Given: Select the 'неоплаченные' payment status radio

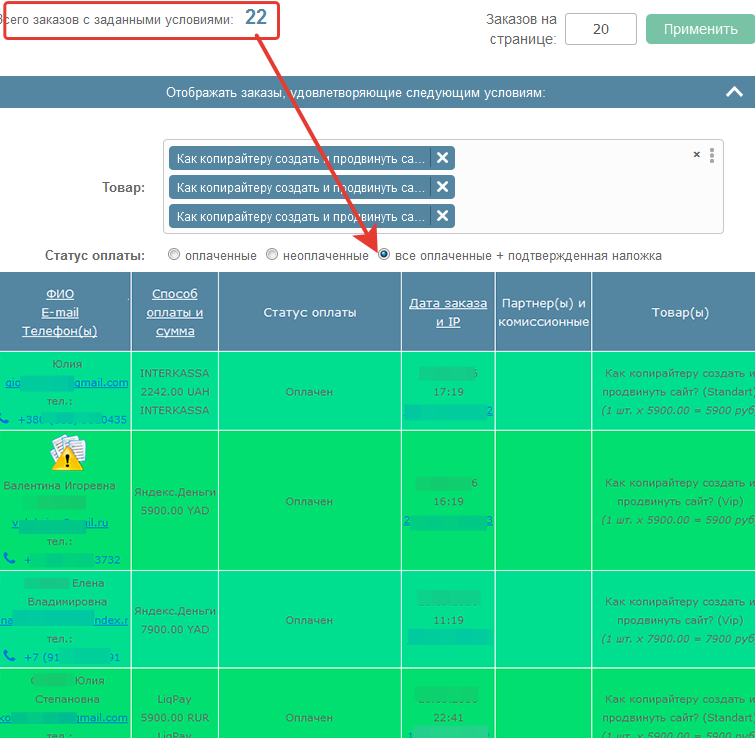Looking at the screenshot, I should (x=271, y=255).
